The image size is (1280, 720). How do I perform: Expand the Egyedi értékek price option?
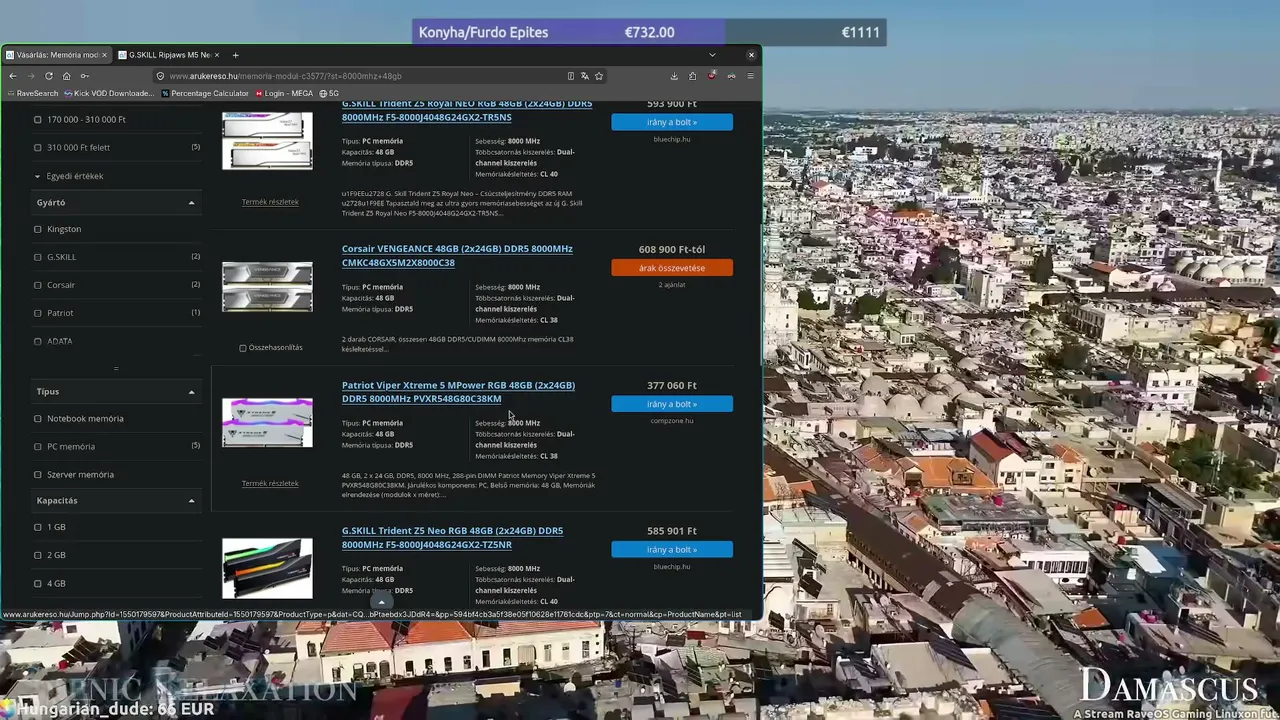click(x=69, y=176)
